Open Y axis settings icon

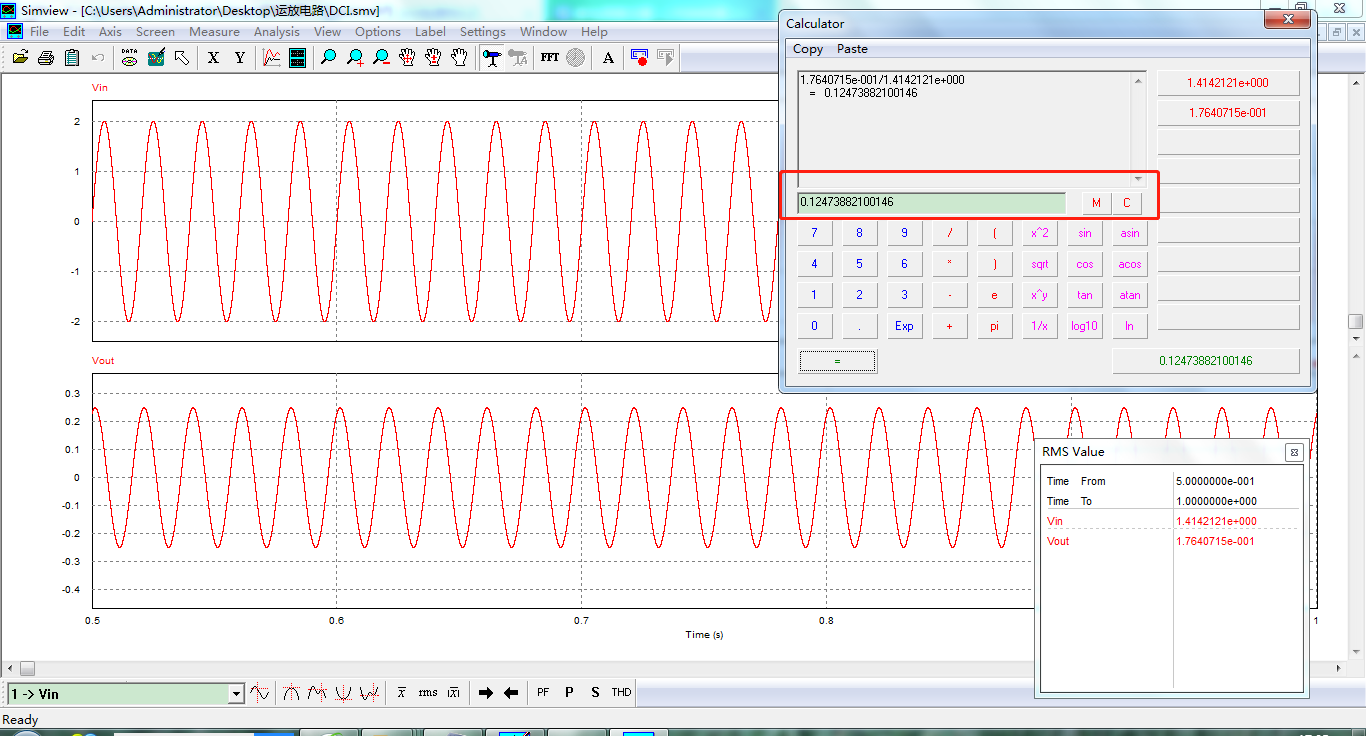239,58
